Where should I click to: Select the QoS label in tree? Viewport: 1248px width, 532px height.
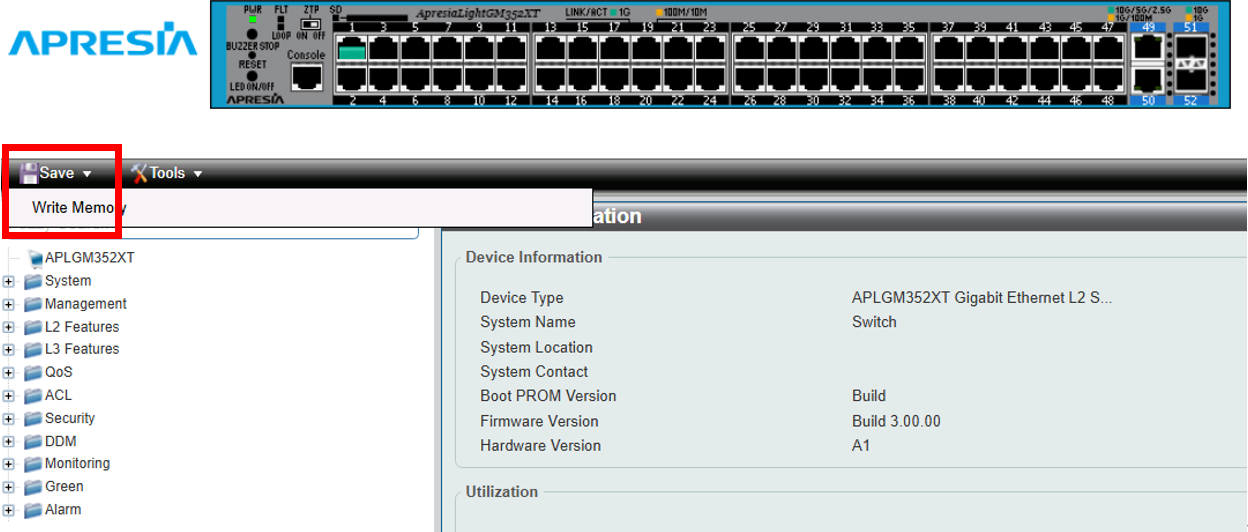[x=59, y=372]
